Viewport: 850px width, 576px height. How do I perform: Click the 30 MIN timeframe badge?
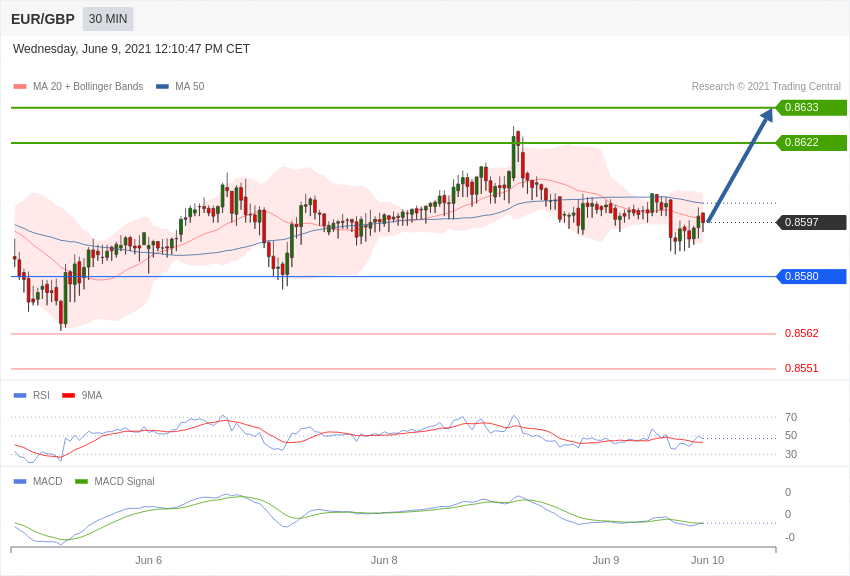click(108, 19)
